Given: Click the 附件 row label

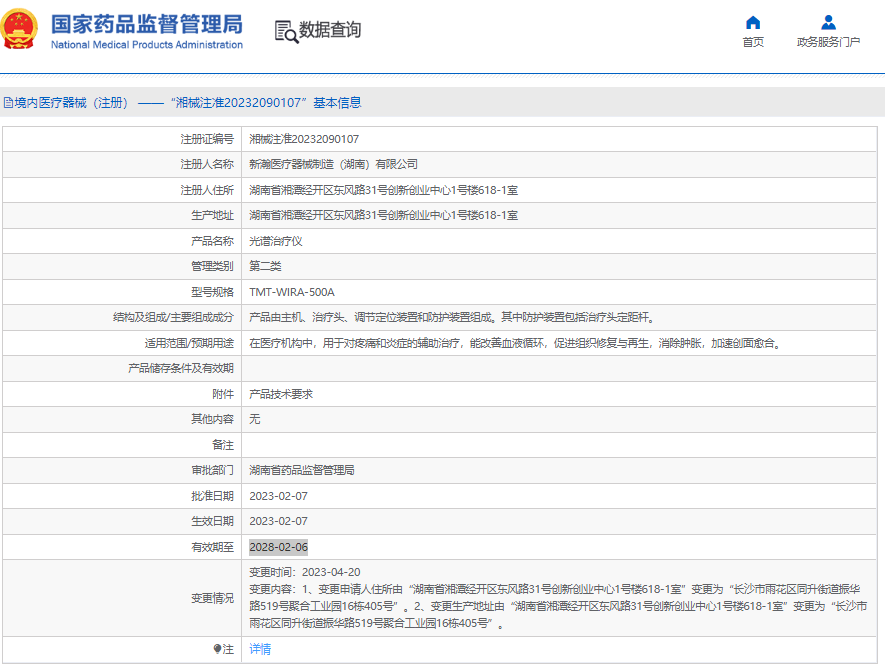Looking at the screenshot, I should (x=223, y=394).
